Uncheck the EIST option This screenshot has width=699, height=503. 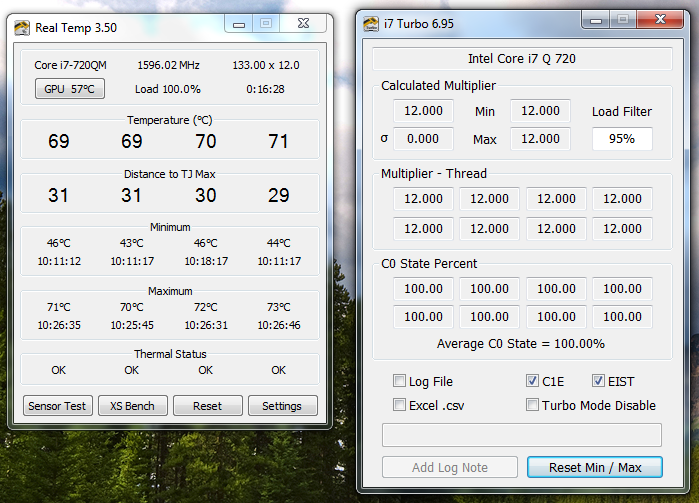pos(598,381)
